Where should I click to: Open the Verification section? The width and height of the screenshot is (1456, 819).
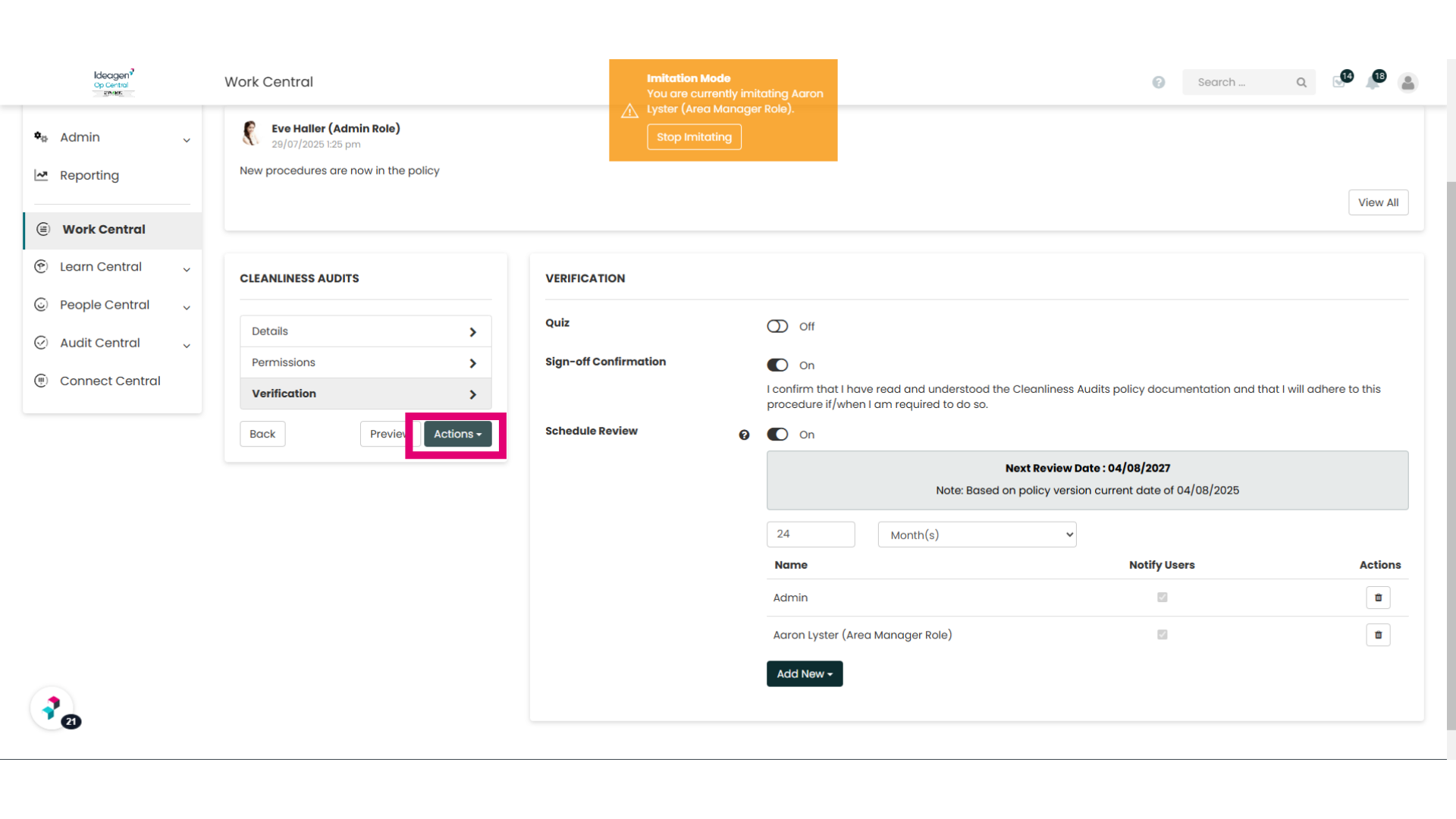(x=366, y=394)
